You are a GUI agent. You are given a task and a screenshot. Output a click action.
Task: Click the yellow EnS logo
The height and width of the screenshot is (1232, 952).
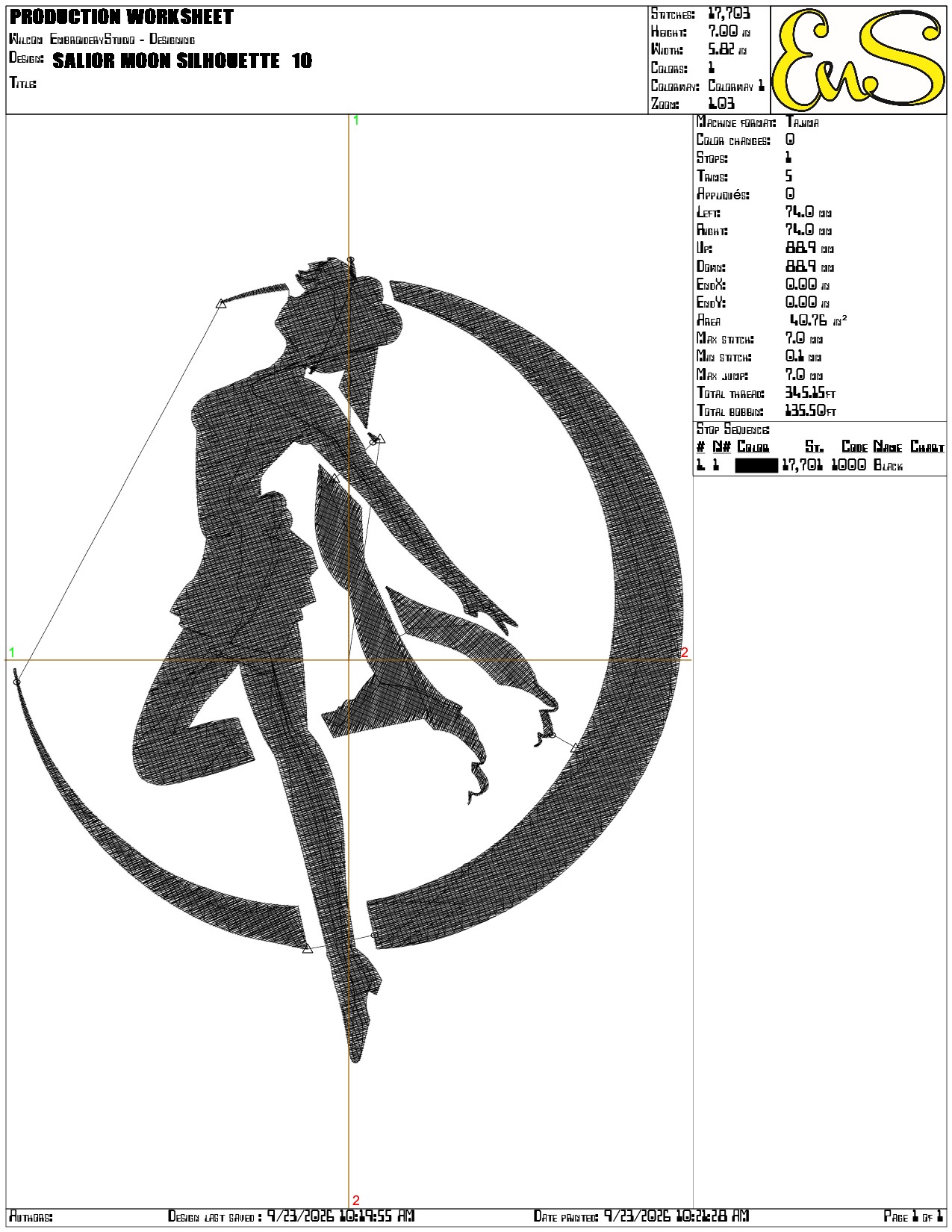coord(858,60)
